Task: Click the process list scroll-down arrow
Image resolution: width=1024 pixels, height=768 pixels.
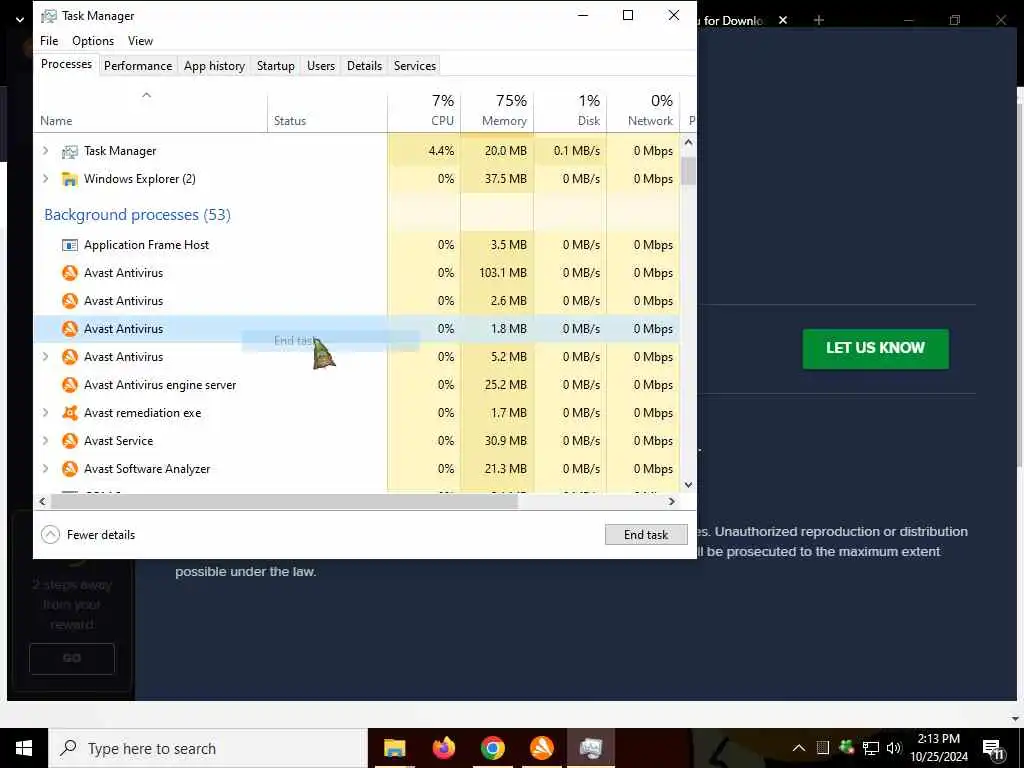Action: pos(688,485)
